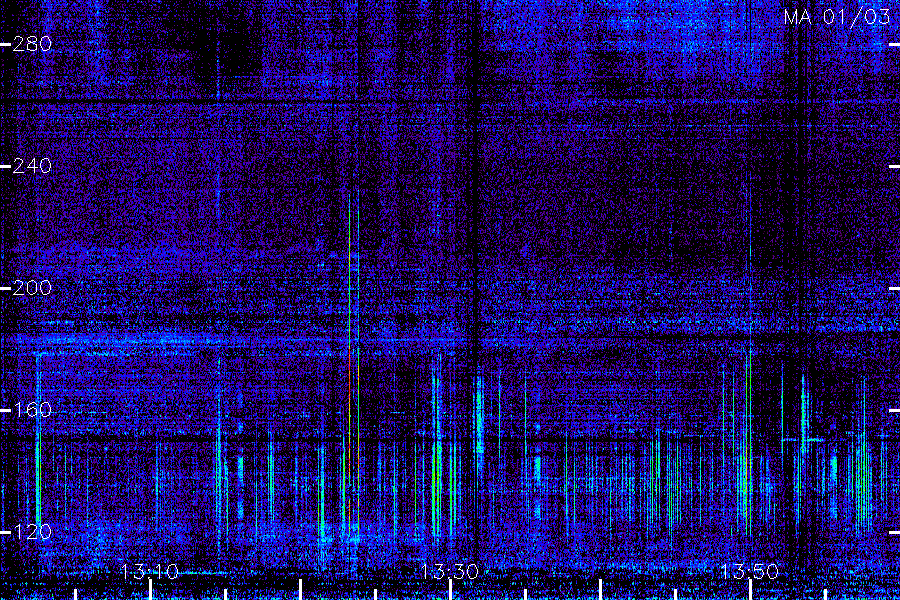The width and height of the screenshot is (900, 600).
Task: Click the 13:50 time axis label
Action: coord(750,572)
